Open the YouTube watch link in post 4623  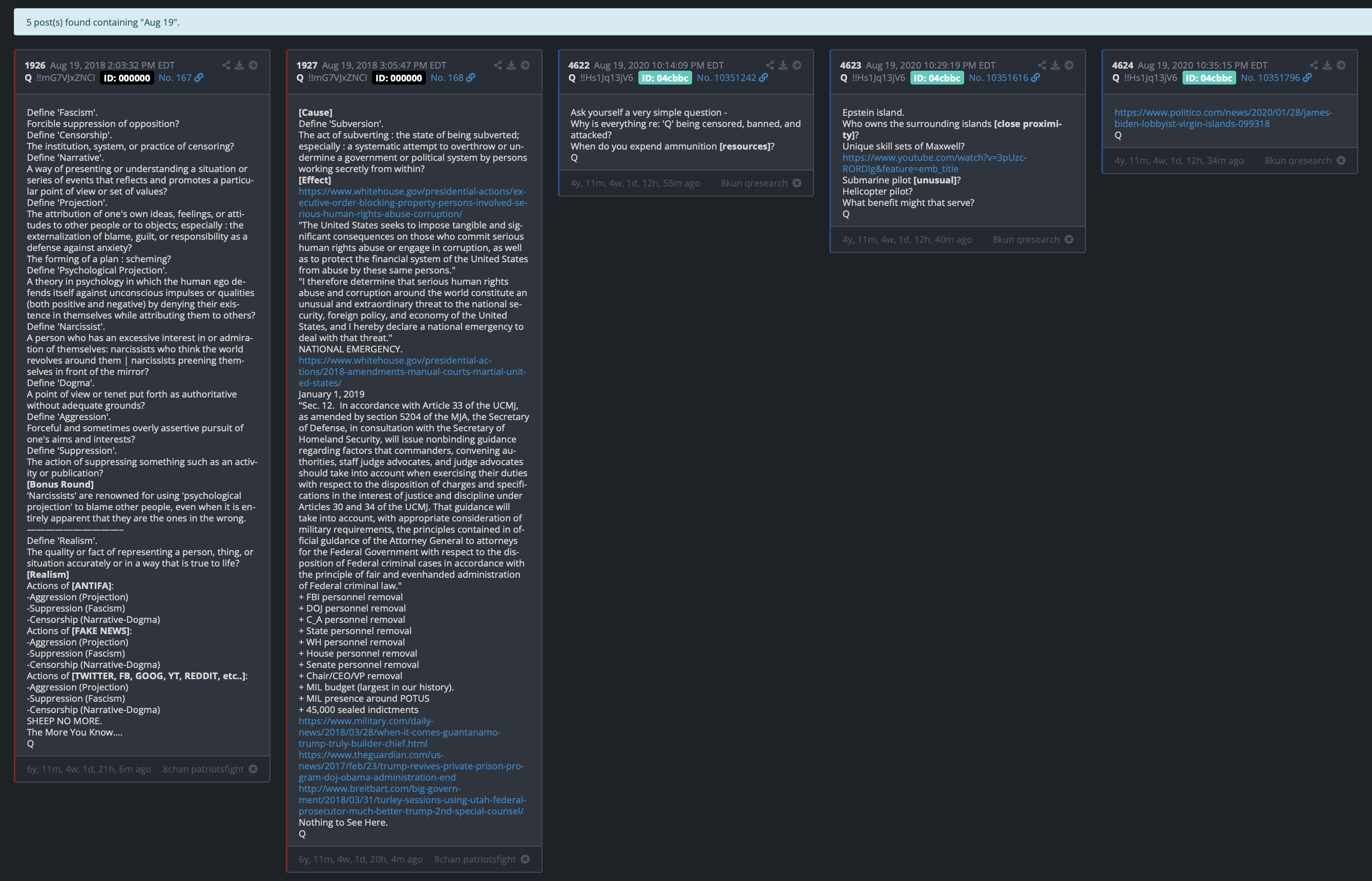934,163
